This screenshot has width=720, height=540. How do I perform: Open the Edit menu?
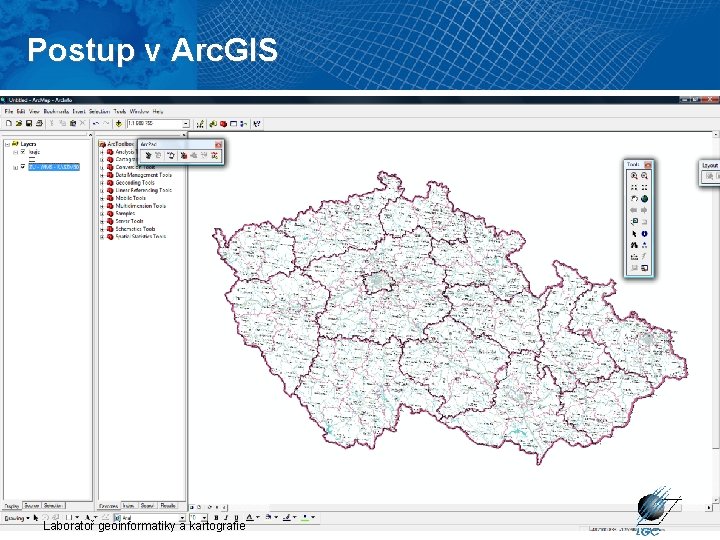pos(21,112)
